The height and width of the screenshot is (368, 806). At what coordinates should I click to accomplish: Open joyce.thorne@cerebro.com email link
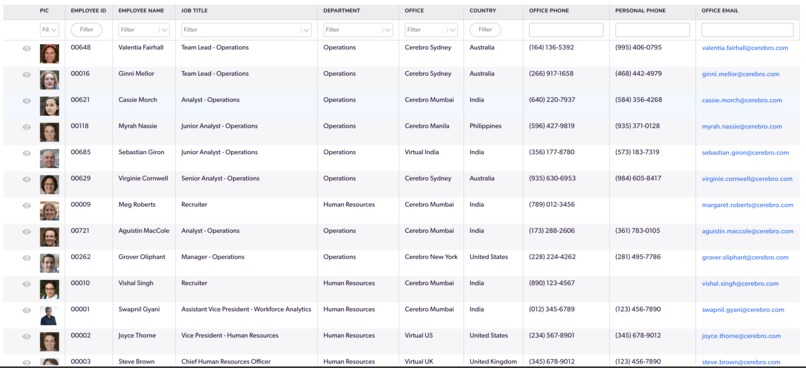(x=741, y=336)
